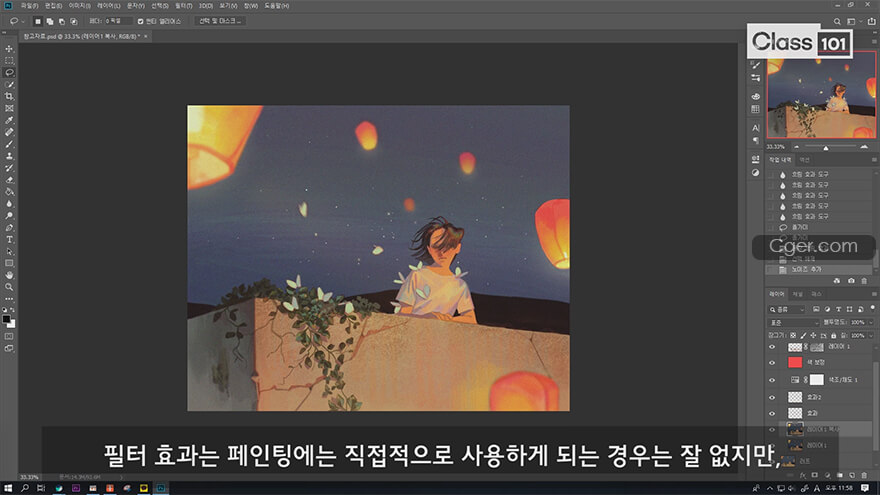
Task: Hide the 효과 layer
Action: [772, 414]
